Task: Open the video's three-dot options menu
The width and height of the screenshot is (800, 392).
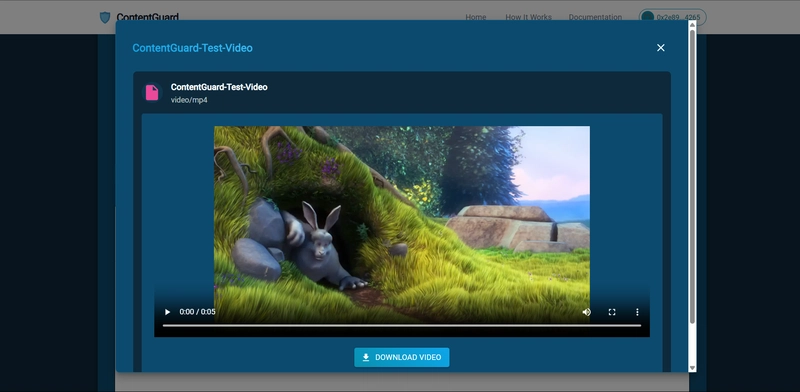Action: 637,312
